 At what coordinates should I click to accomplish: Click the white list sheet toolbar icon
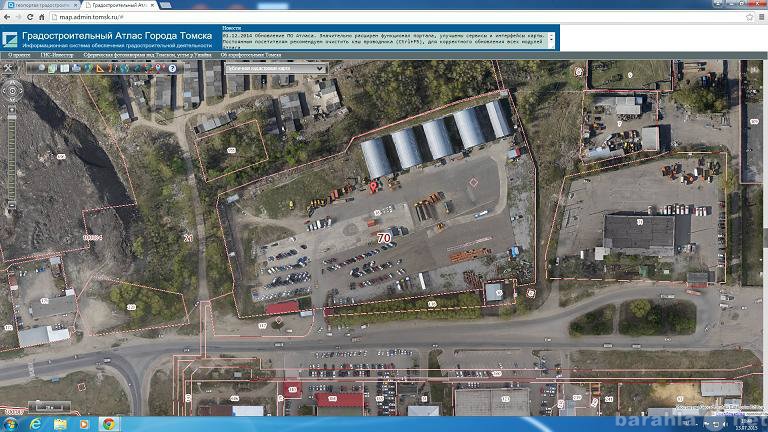[64, 68]
